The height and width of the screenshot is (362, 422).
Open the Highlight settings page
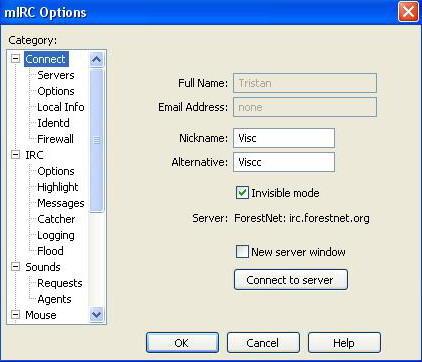pos(58,187)
